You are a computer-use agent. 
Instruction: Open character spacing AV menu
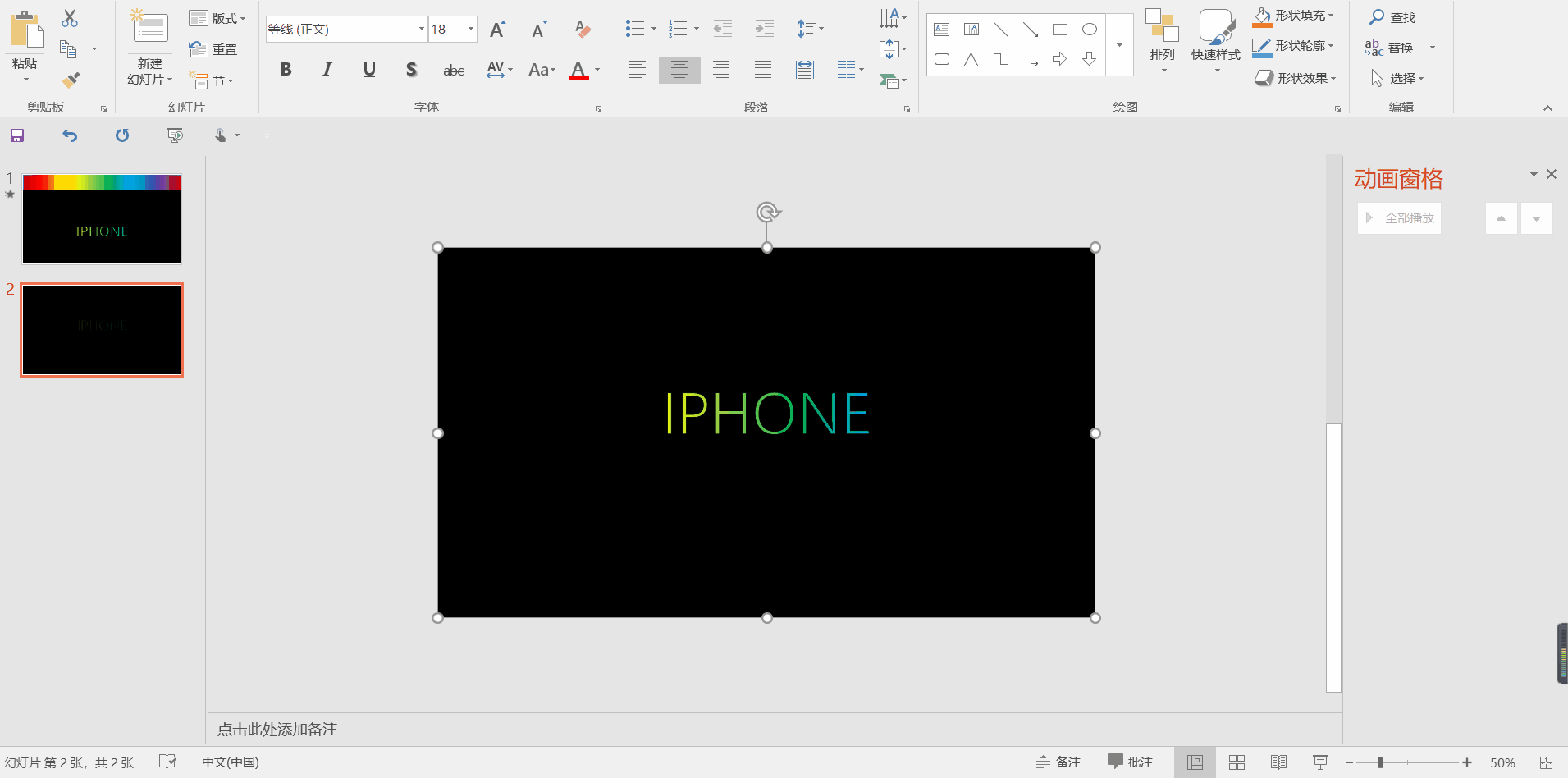(x=499, y=70)
